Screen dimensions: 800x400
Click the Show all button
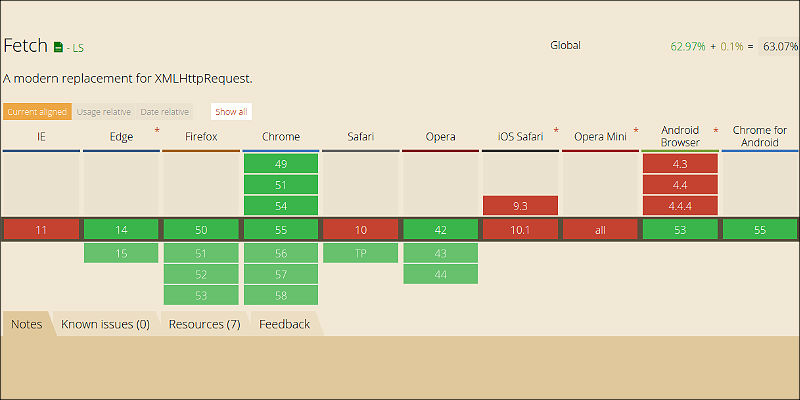231,112
